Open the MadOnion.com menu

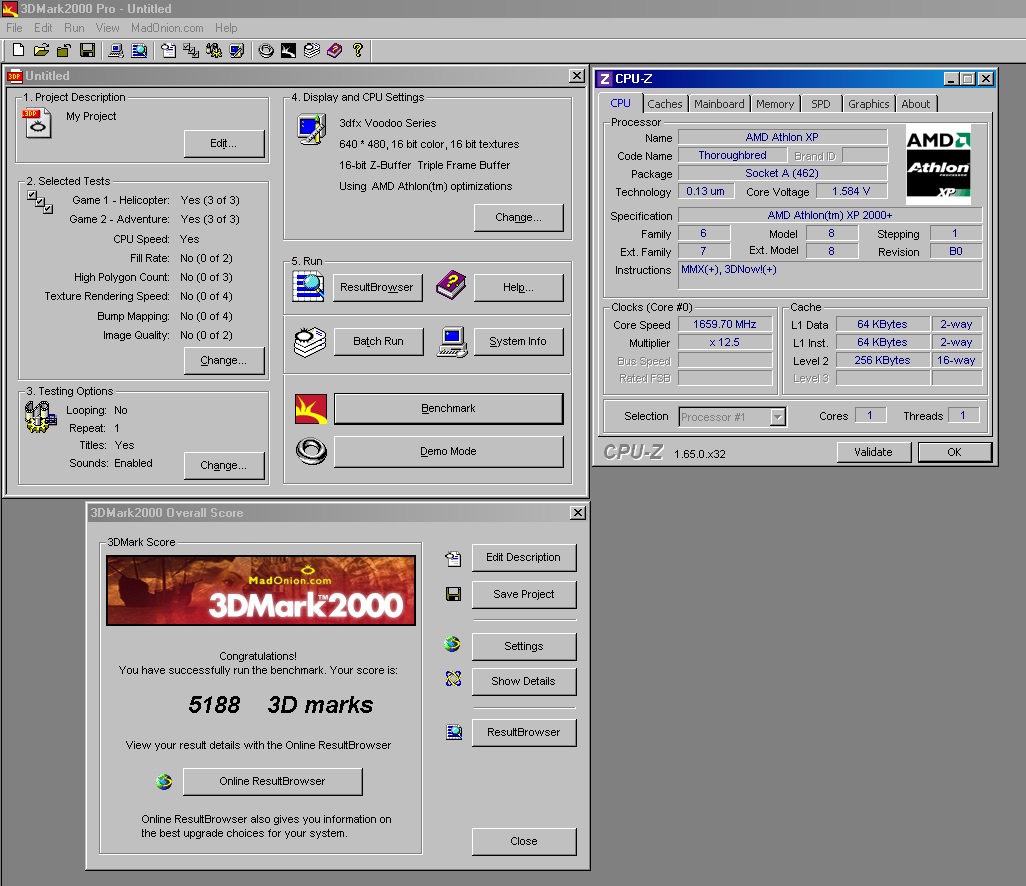point(167,28)
